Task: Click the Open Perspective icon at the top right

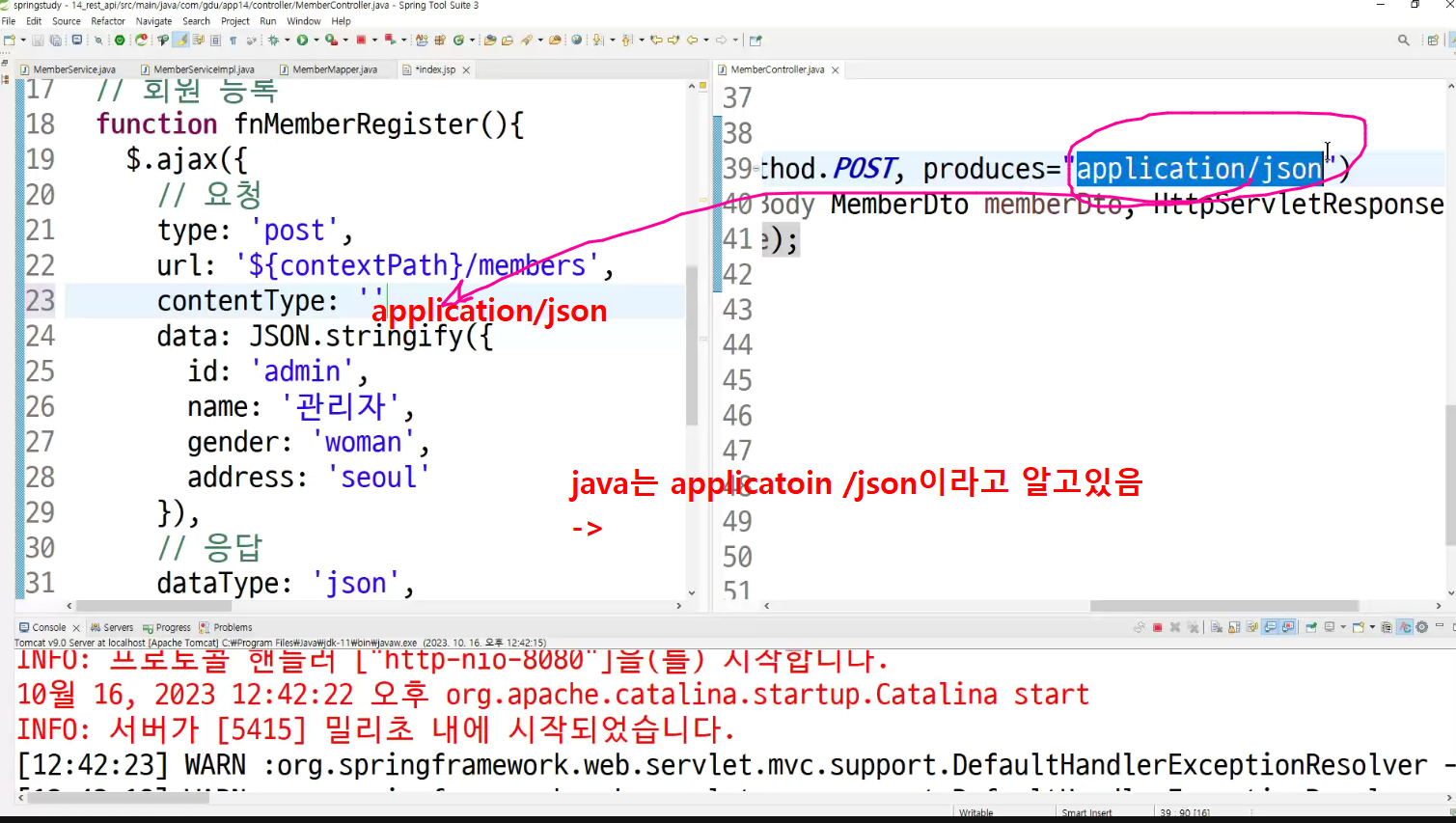Action: (1433, 41)
